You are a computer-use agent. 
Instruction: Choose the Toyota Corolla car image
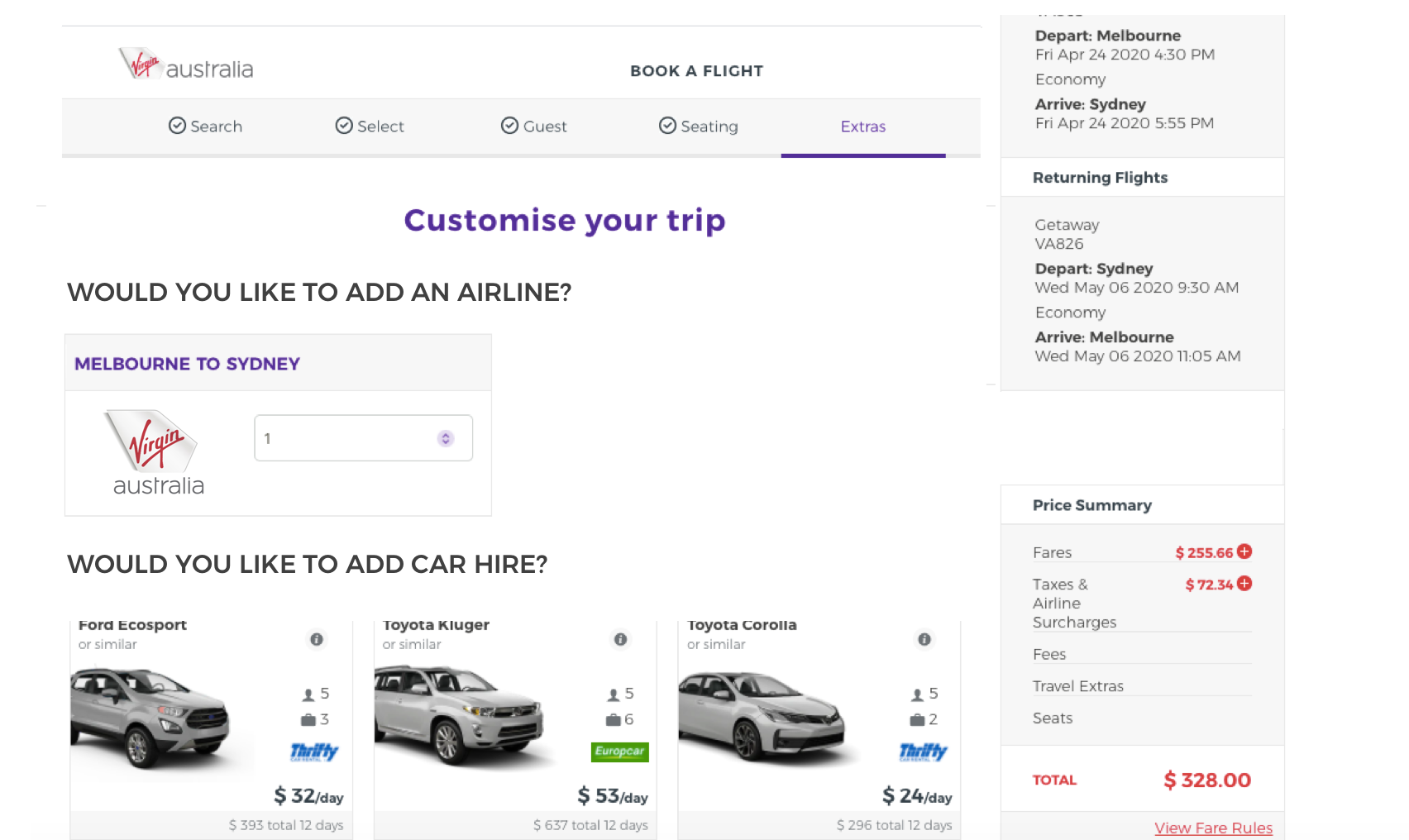[x=761, y=718]
